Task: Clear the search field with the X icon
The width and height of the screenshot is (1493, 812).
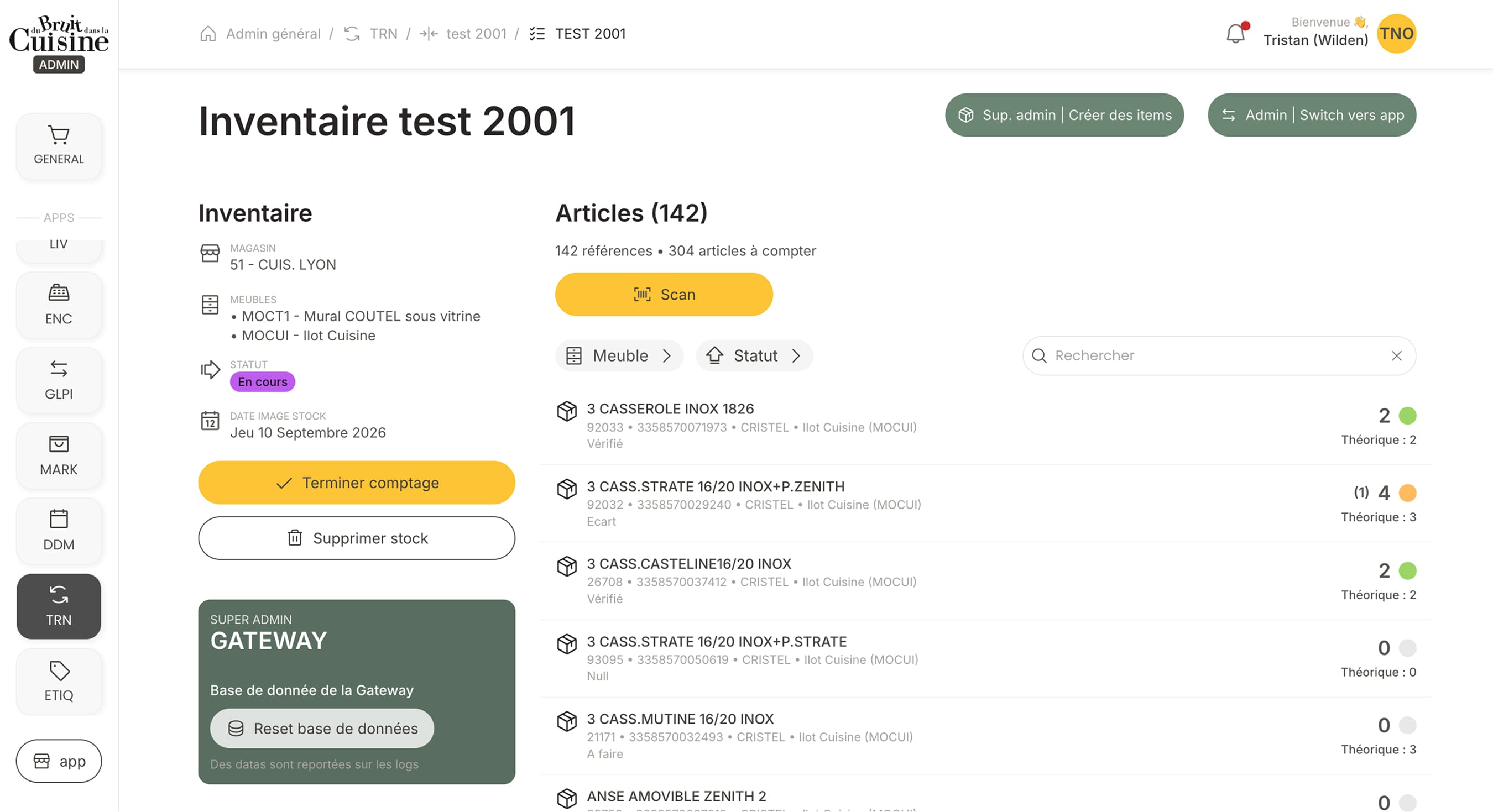Action: tap(1396, 355)
